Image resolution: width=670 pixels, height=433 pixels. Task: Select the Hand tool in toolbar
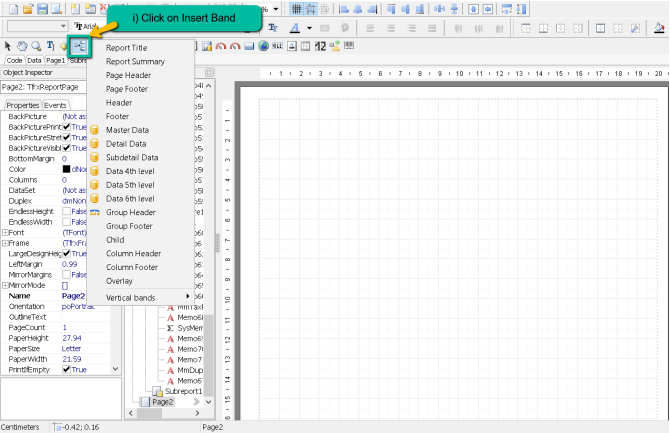click(22, 45)
